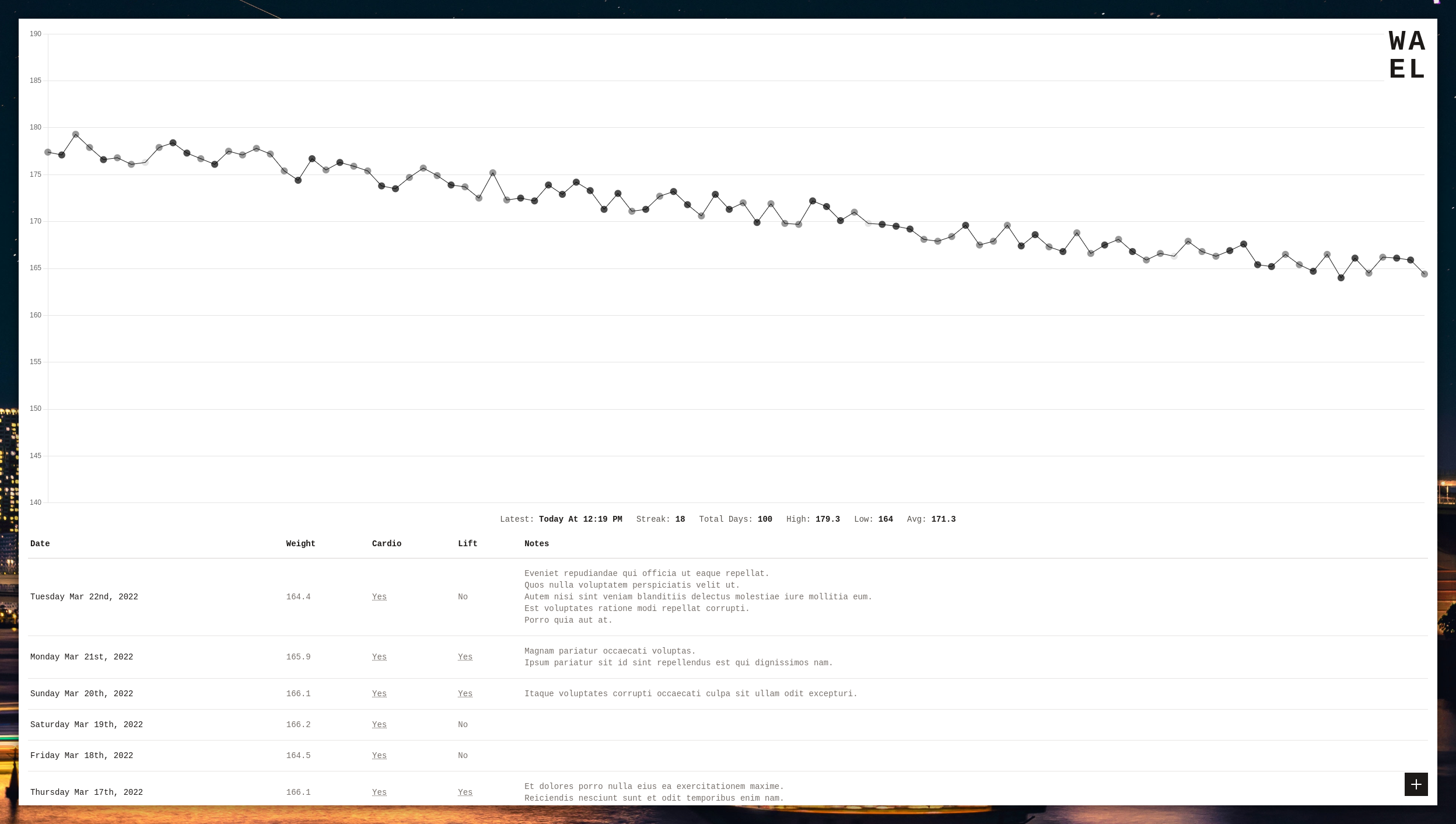Image resolution: width=1456 pixels, height=824 pixels.
Task: Click the 164.4 weight value
Action: 298,596
